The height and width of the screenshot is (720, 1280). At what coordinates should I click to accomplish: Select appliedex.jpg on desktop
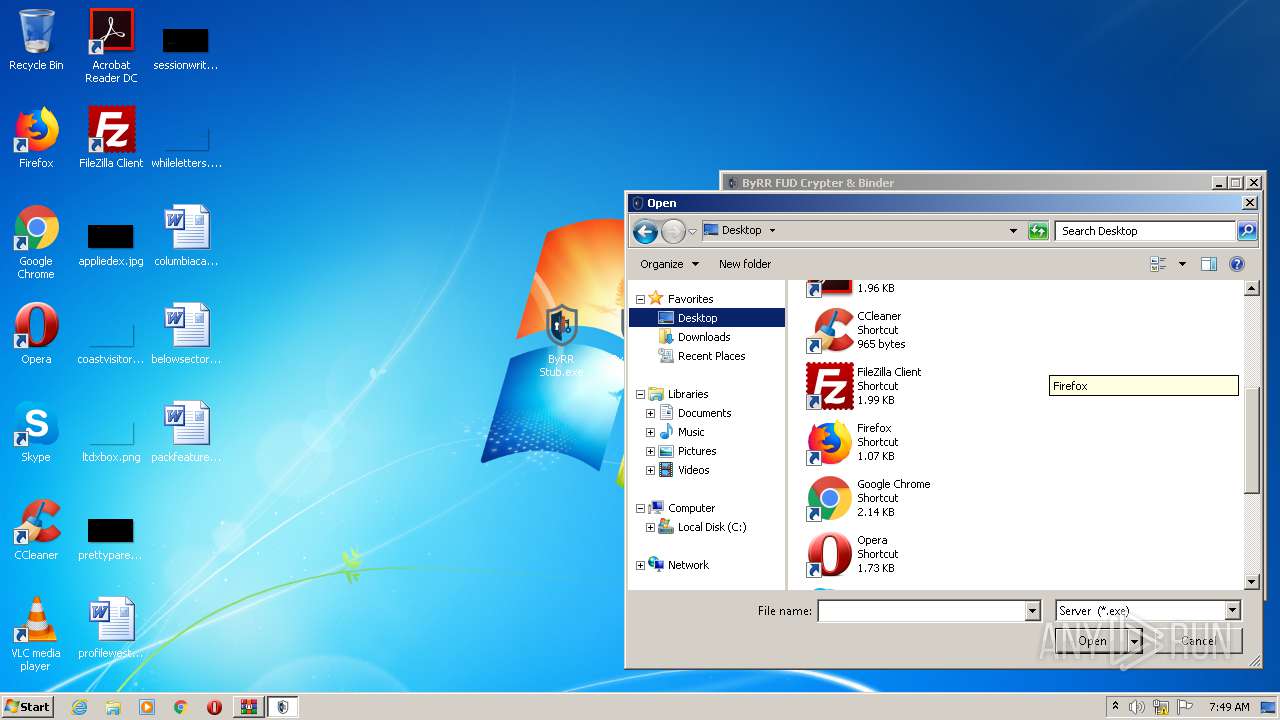coord(111,244)
